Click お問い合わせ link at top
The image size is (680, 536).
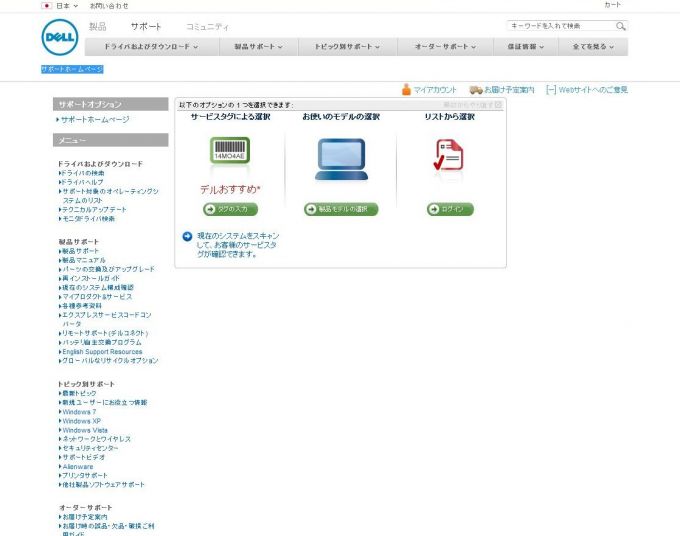[x=109, y=6]
